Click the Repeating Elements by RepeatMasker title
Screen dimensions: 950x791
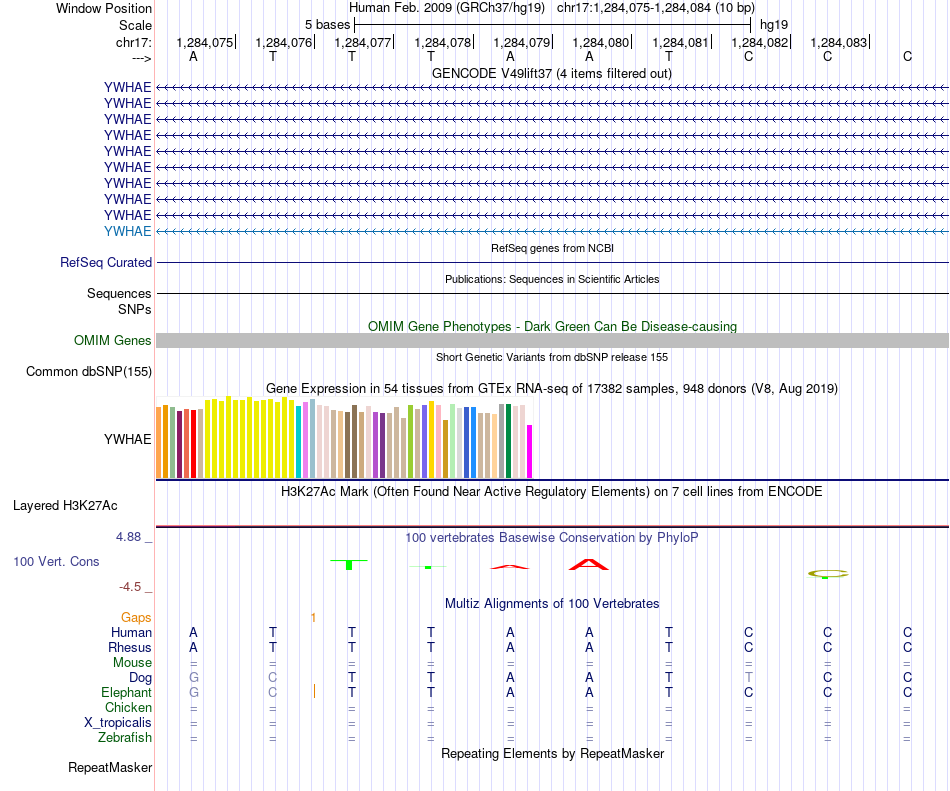[553, 753]
